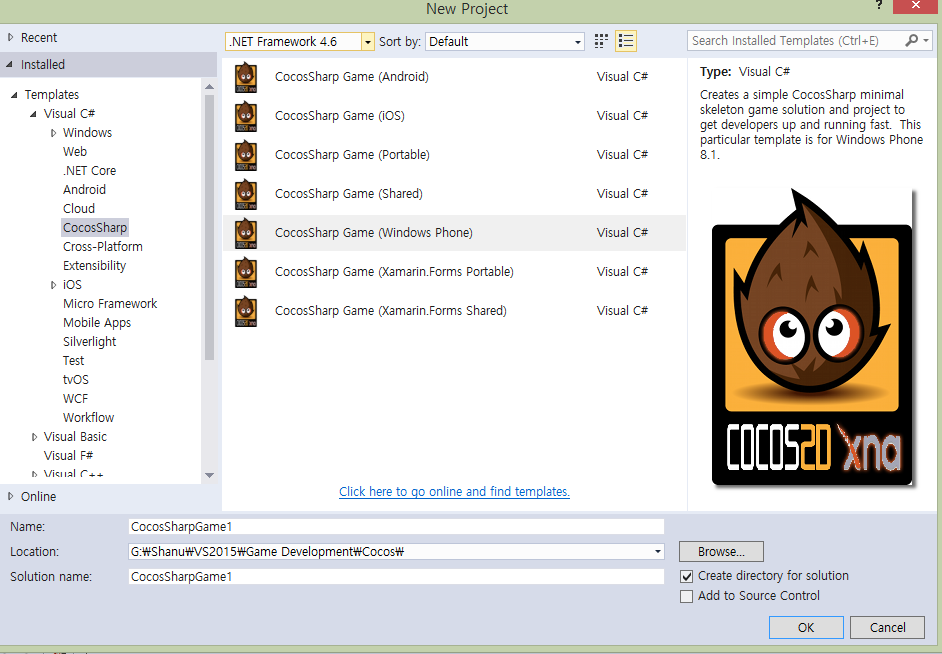The height and width of the screenshot is (654, 942).
Task: Select the Test category
Action: point(73,361)
